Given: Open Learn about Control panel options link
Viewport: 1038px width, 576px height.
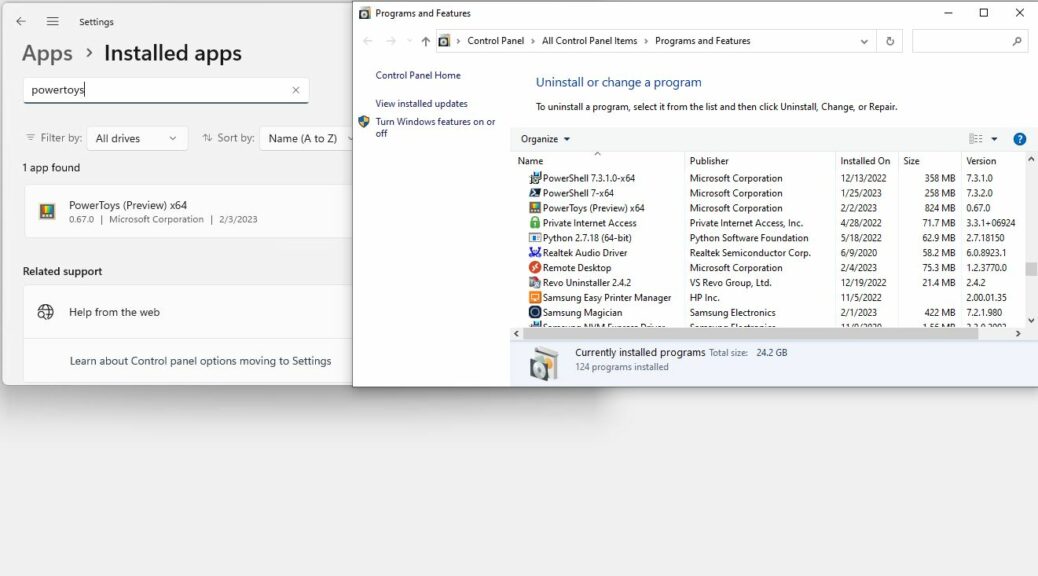Looking at the screenshot, I should [x=200, y=361].
